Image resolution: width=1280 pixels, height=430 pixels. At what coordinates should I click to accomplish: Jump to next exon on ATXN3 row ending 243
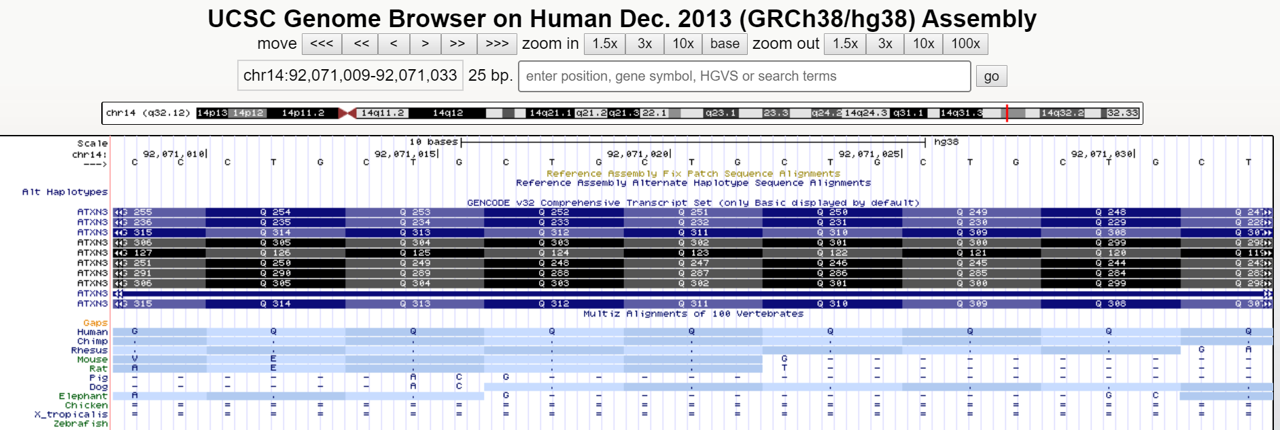point(1267,263)
